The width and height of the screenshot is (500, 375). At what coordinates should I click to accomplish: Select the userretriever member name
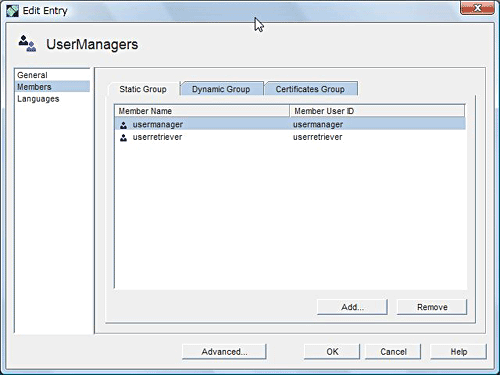pos(157,137)
